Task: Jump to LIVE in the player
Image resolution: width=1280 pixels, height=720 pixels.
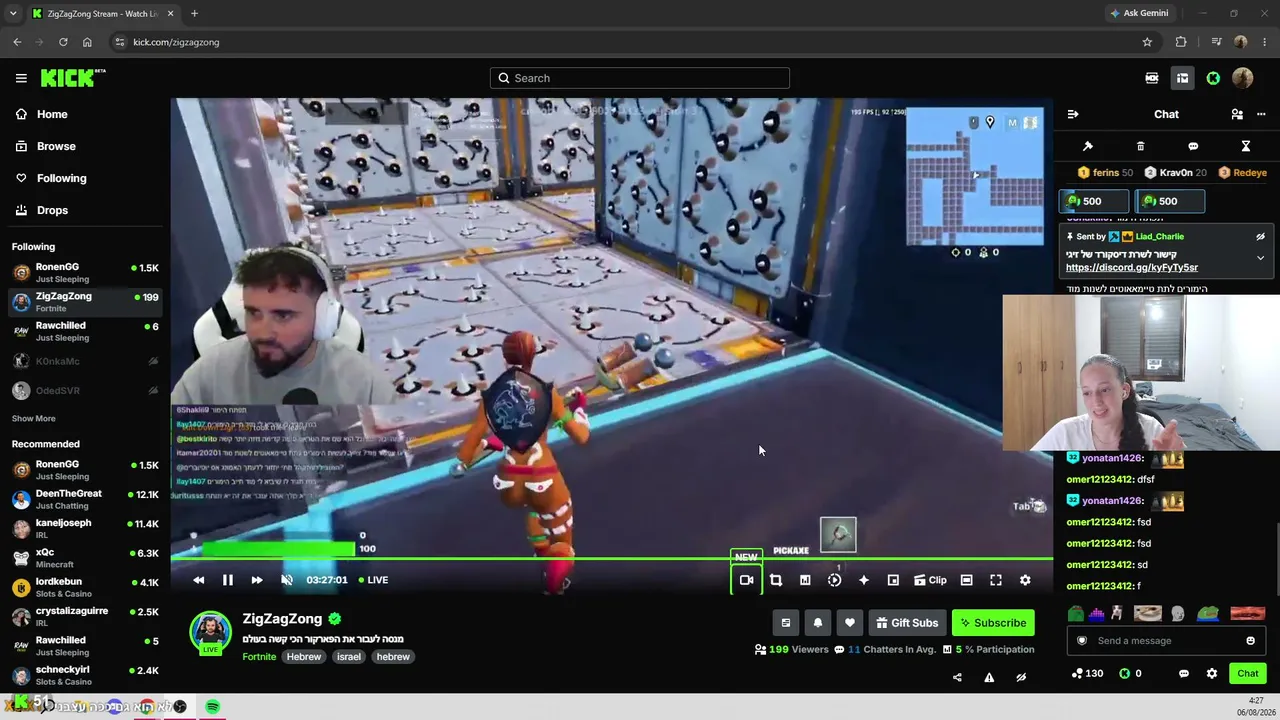Action: 374,580
